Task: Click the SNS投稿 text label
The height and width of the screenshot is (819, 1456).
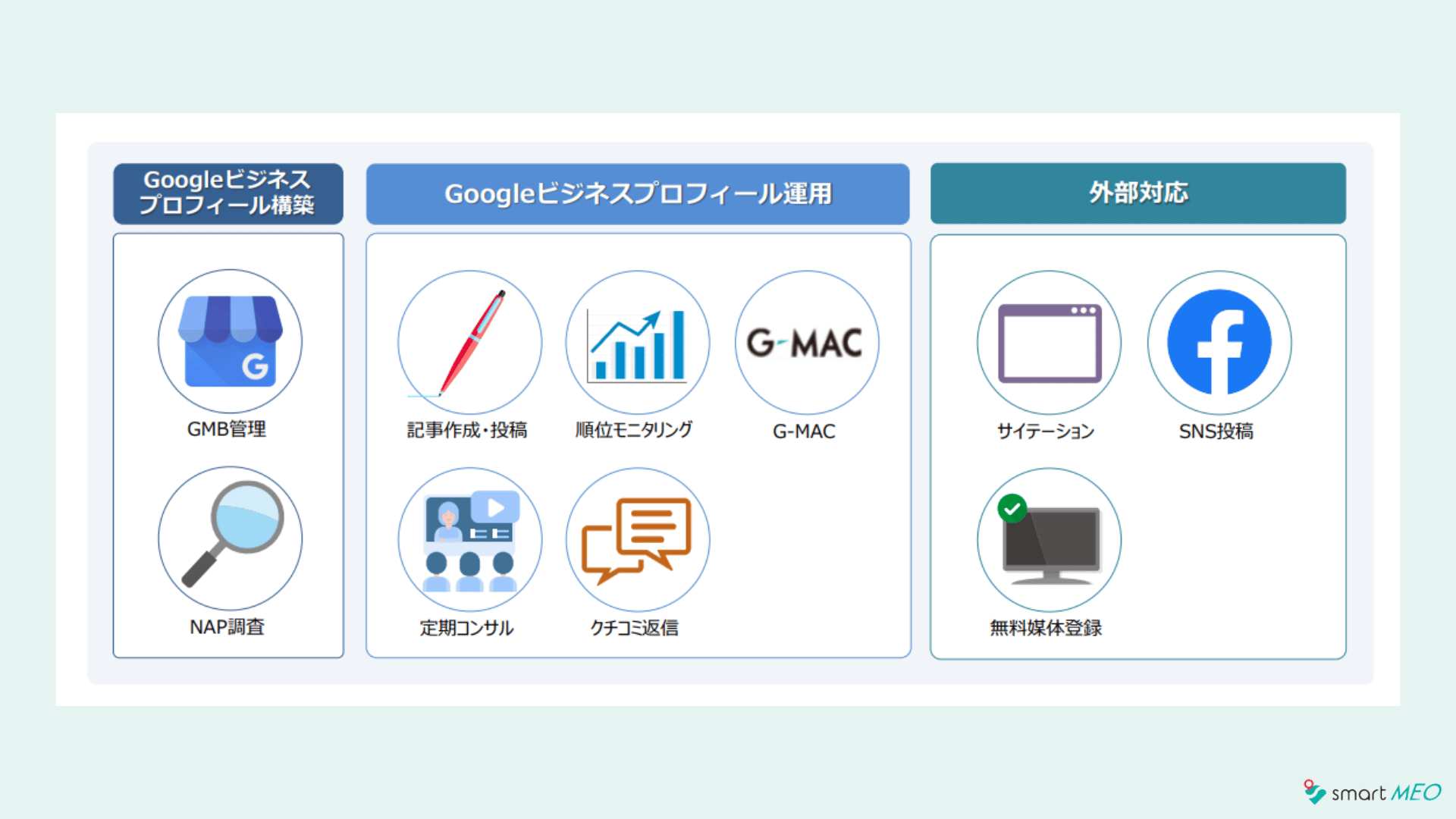Action: pyautogui.click(x=1216, y=431)
